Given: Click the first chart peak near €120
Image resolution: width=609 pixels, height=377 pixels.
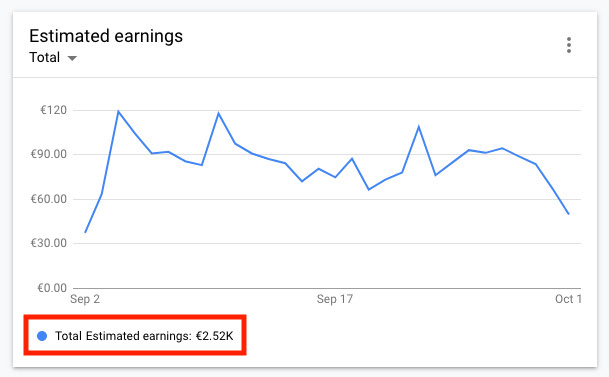Looking at the screenshot, I should 118,111.
